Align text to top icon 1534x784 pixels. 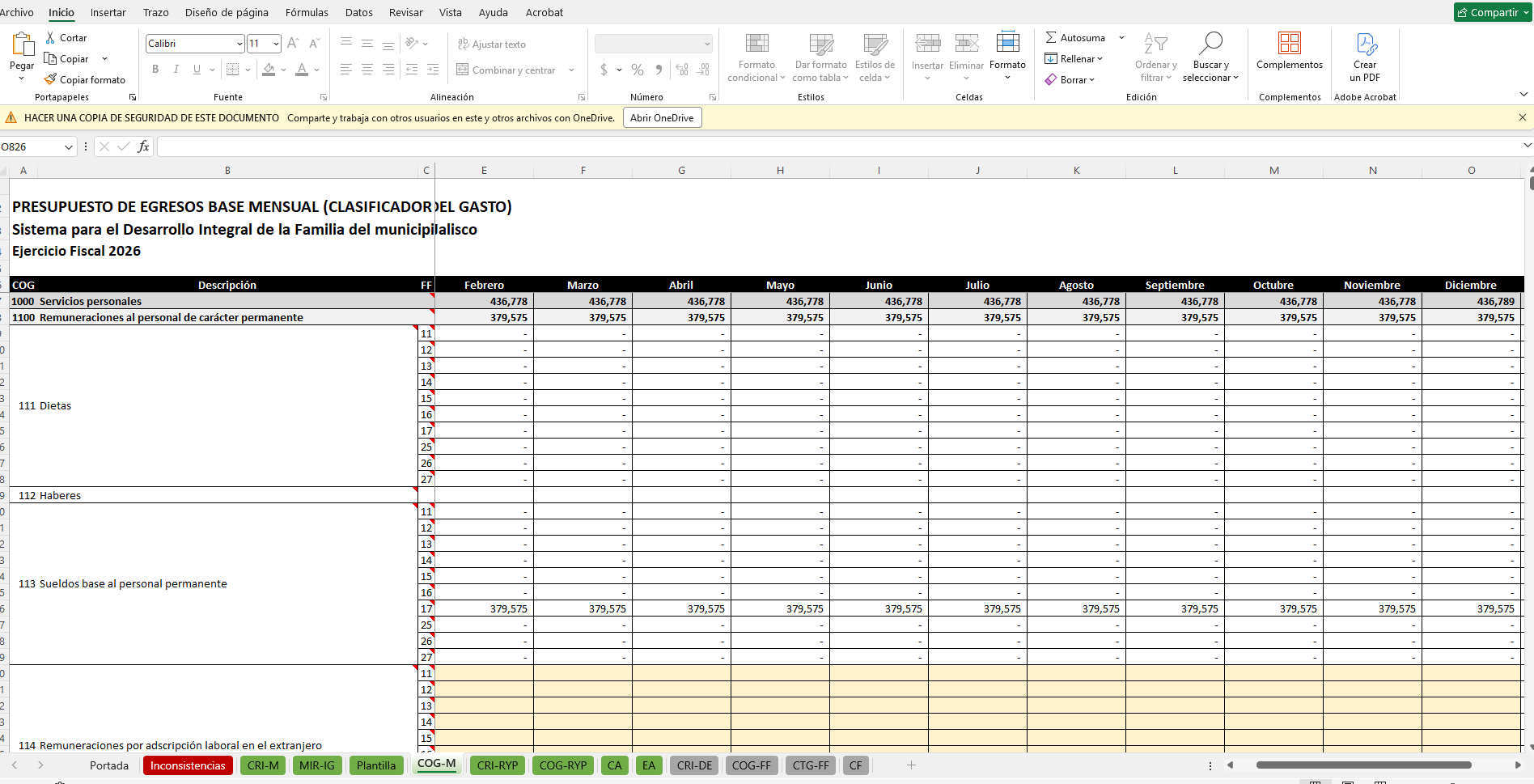[346, 44]
